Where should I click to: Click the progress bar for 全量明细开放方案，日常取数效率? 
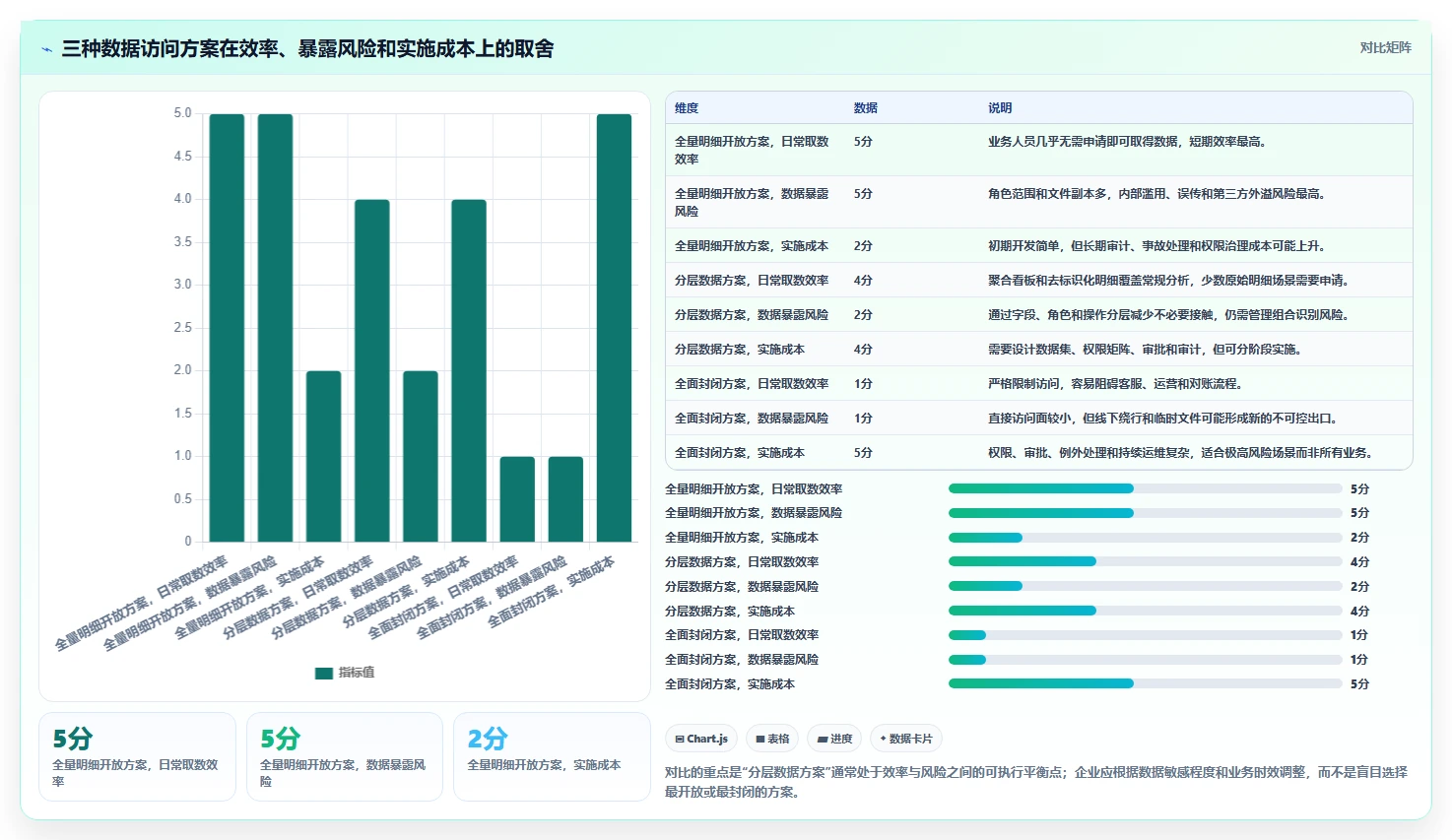click(x=1145, y=488)
